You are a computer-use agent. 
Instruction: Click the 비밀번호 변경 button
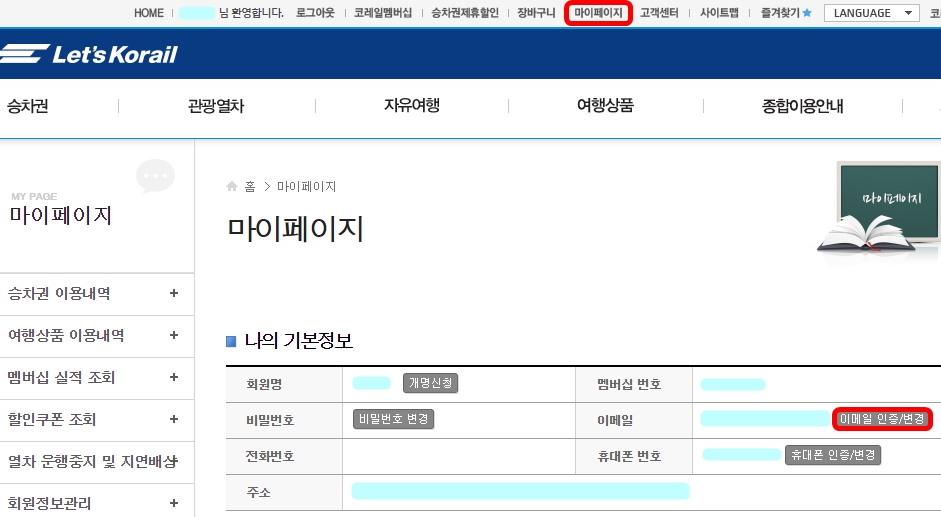point(393,419)
